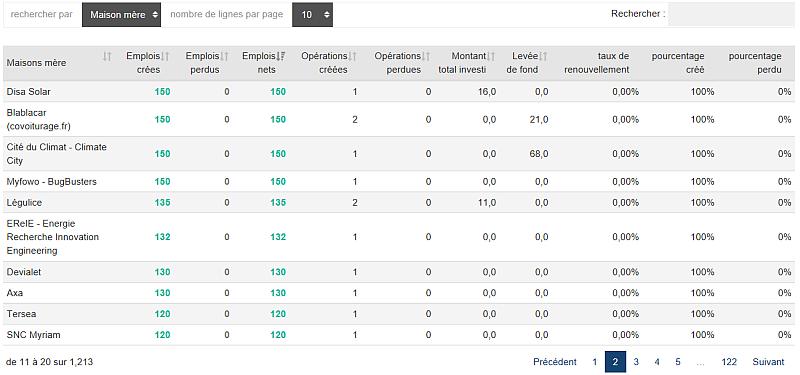The height and width of the screenshot is (375, 800).
Task: Click Montant total investi 16,0 for Disa Solar
Action: [x=487, y=92]
